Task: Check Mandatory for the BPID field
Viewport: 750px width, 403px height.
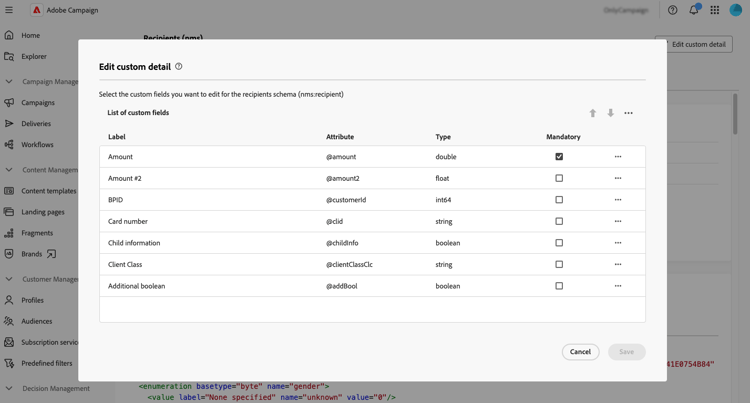Action: point(559,200)
